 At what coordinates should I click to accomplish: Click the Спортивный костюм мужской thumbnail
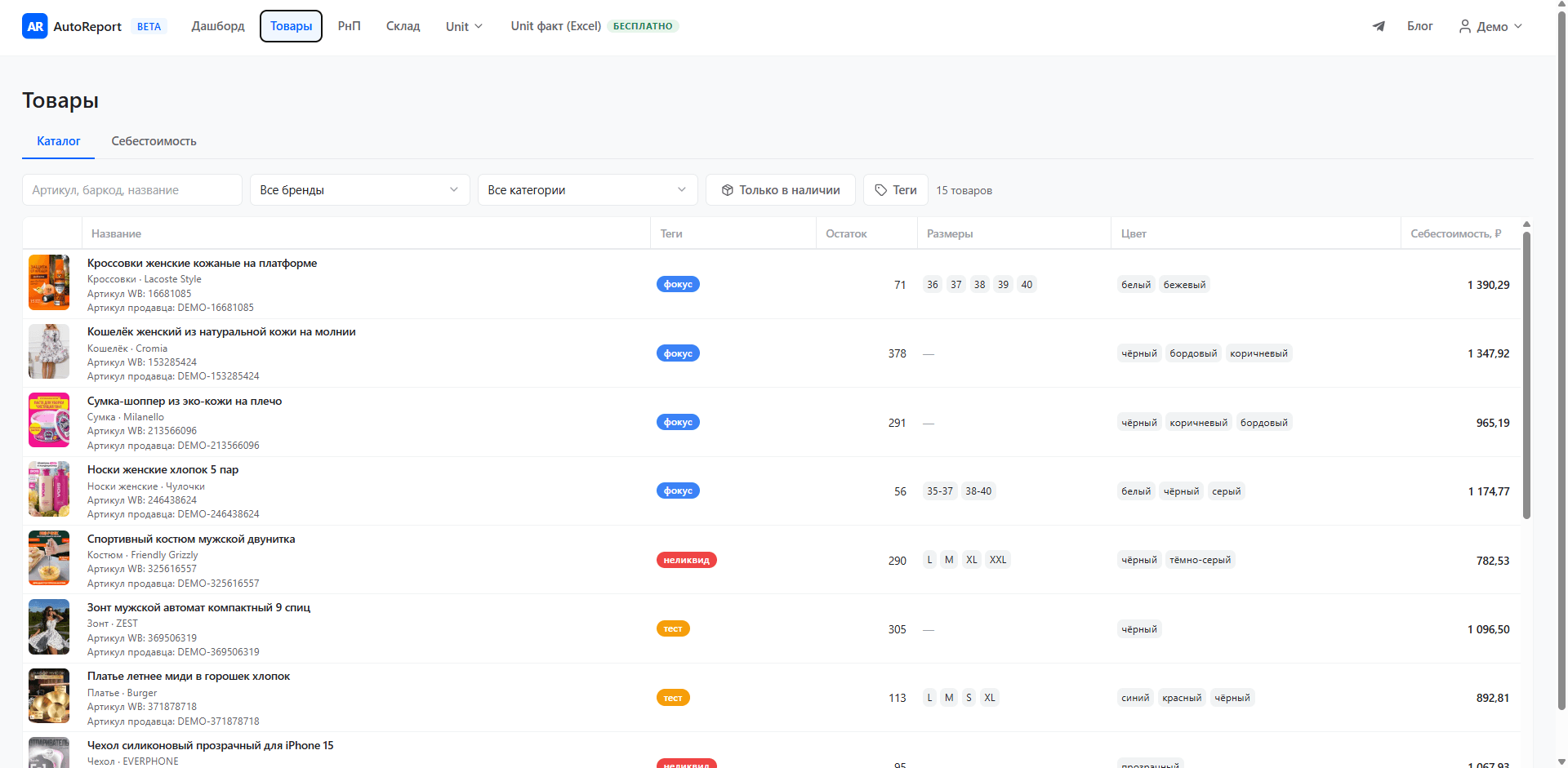coord(49,558)
